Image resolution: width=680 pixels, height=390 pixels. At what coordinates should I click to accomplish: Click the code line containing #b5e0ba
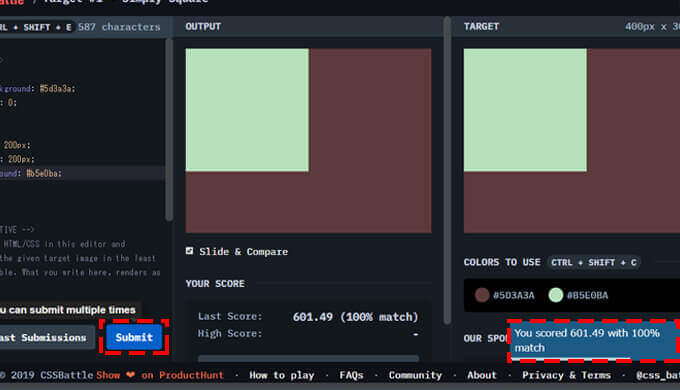82,173
